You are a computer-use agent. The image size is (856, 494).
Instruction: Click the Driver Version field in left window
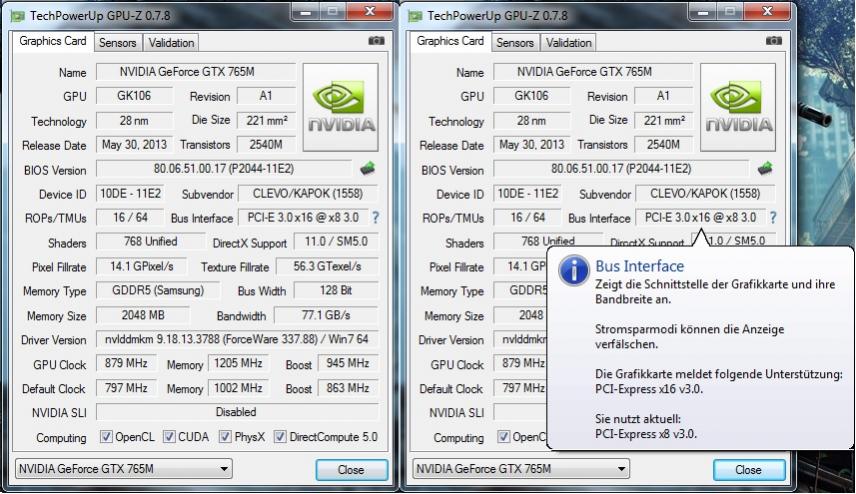tap(237, 339)
